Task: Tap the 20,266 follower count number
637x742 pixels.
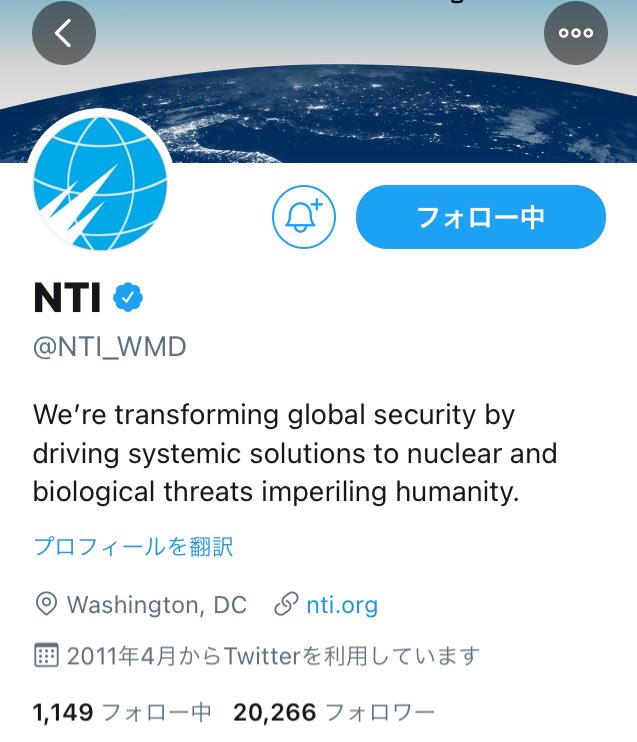Action: (274, 712)
